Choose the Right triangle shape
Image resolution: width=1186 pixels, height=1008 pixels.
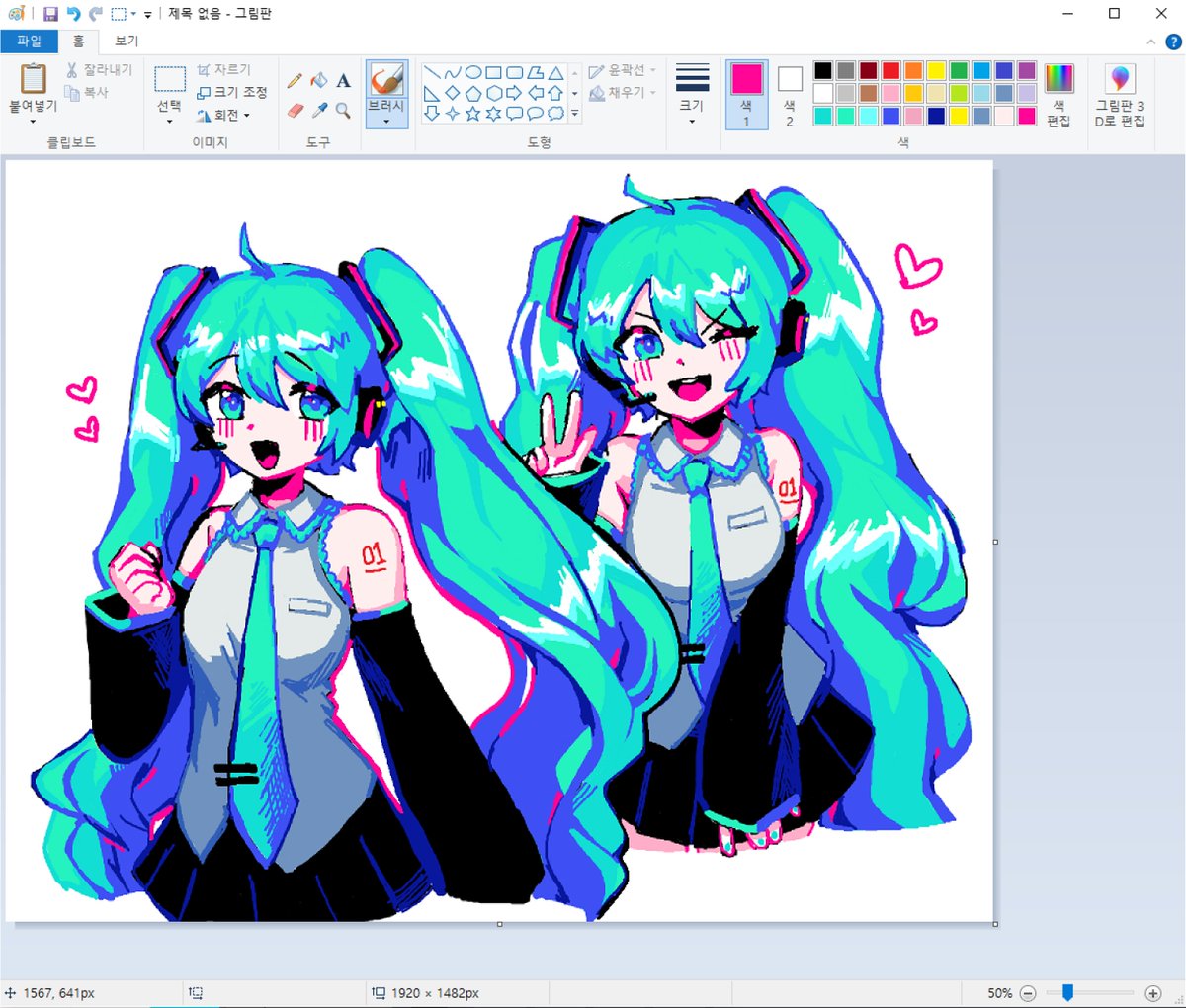[431, 93]
